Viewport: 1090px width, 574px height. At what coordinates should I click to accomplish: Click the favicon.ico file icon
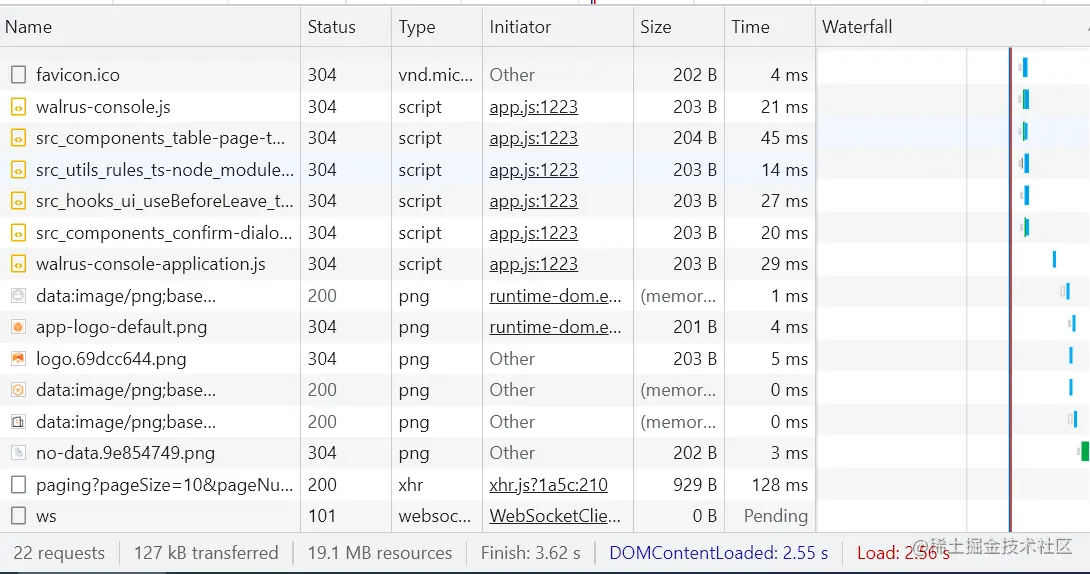click(x=19, y=74)
